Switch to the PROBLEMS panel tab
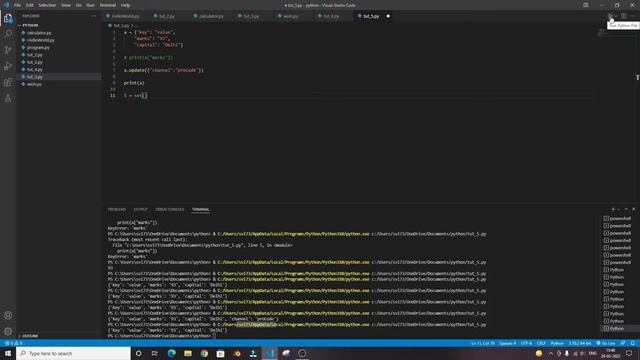 point(117,209)
